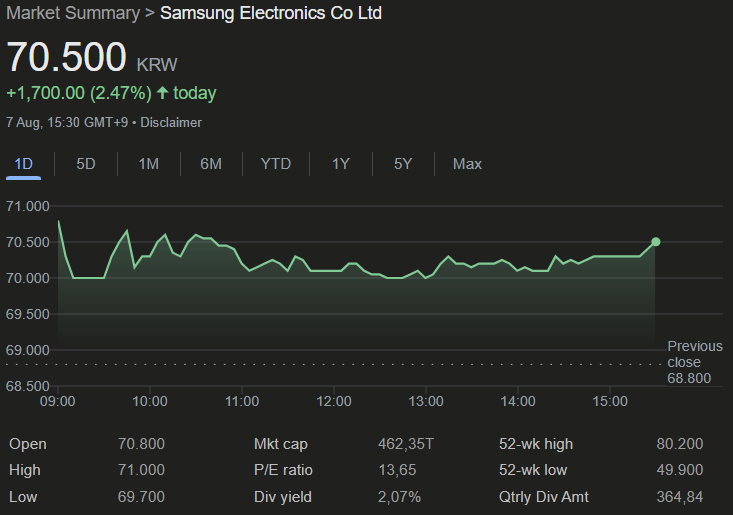Click the Div yield label

[x=283, y=497]
